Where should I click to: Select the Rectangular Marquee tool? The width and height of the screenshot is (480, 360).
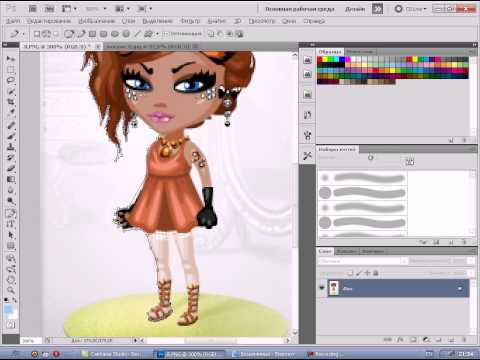pos(11,70)
